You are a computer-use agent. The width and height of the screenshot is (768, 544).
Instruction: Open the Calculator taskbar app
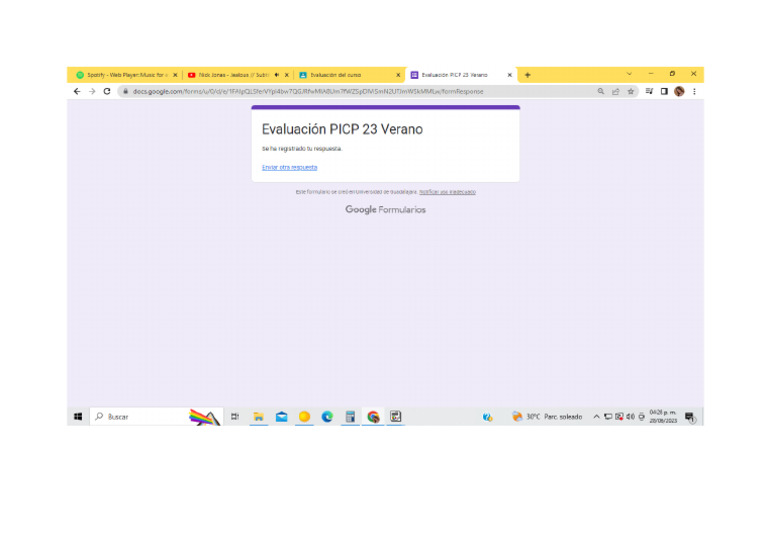(350, 417)
